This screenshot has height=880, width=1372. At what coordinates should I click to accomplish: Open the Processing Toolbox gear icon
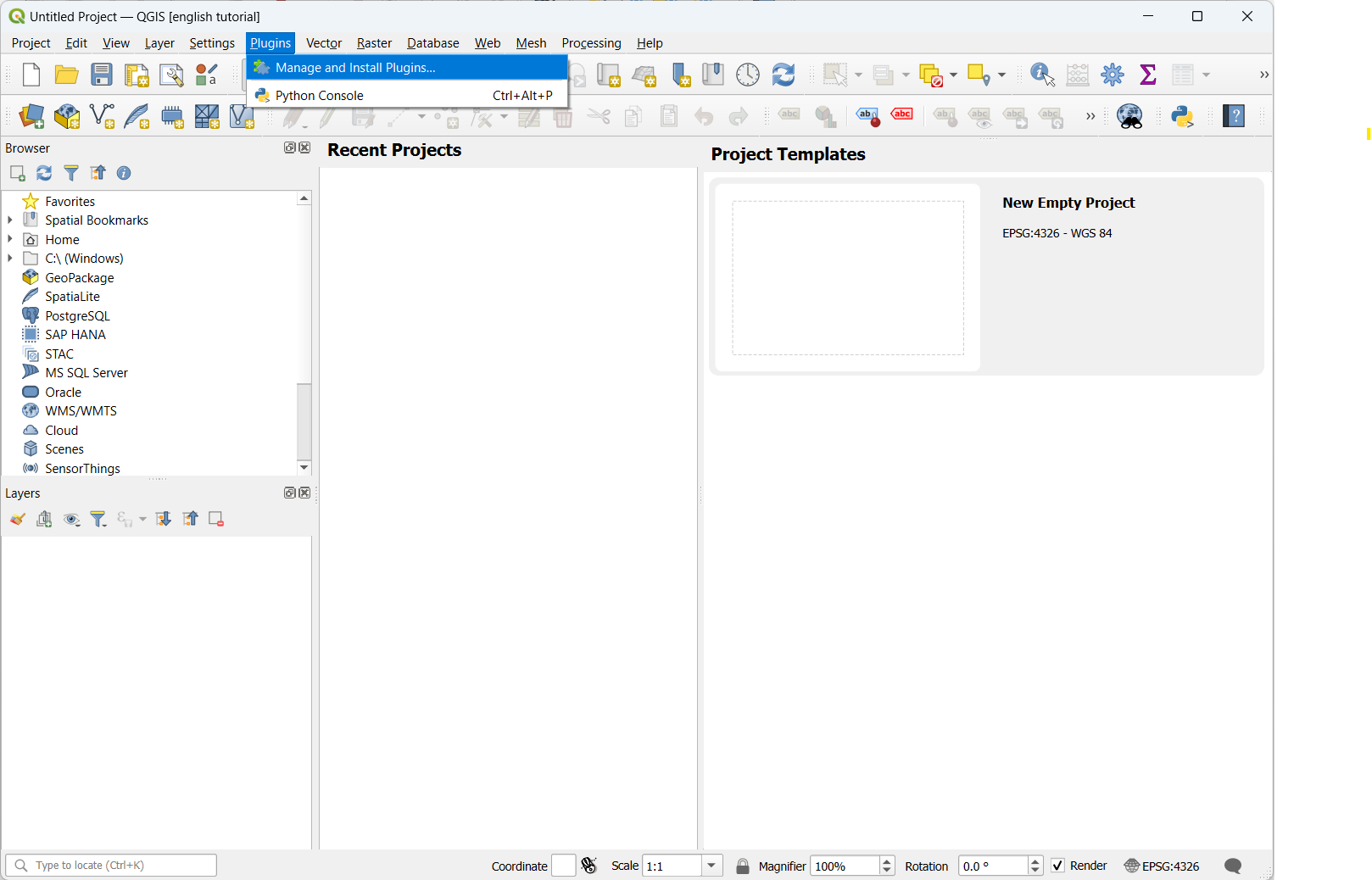1113,75
